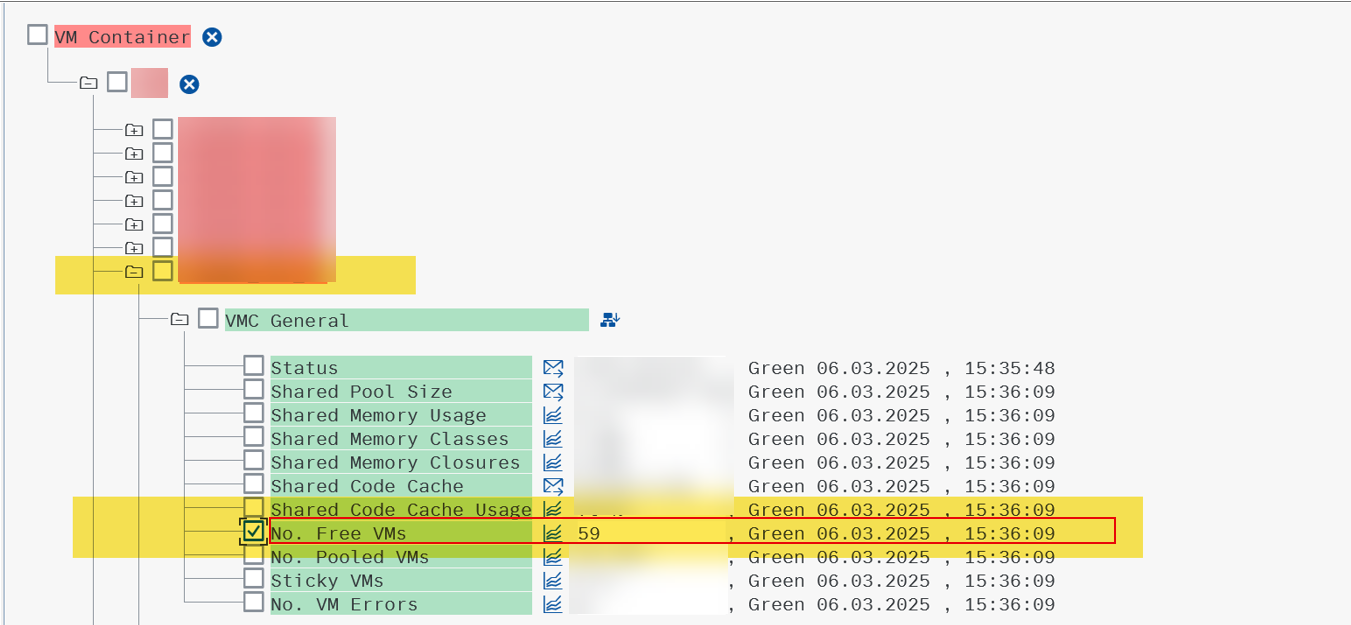The image size is (1351, 625).
Task: Select the No. Pooled VMs label
Action: click(x=350, y=557)
